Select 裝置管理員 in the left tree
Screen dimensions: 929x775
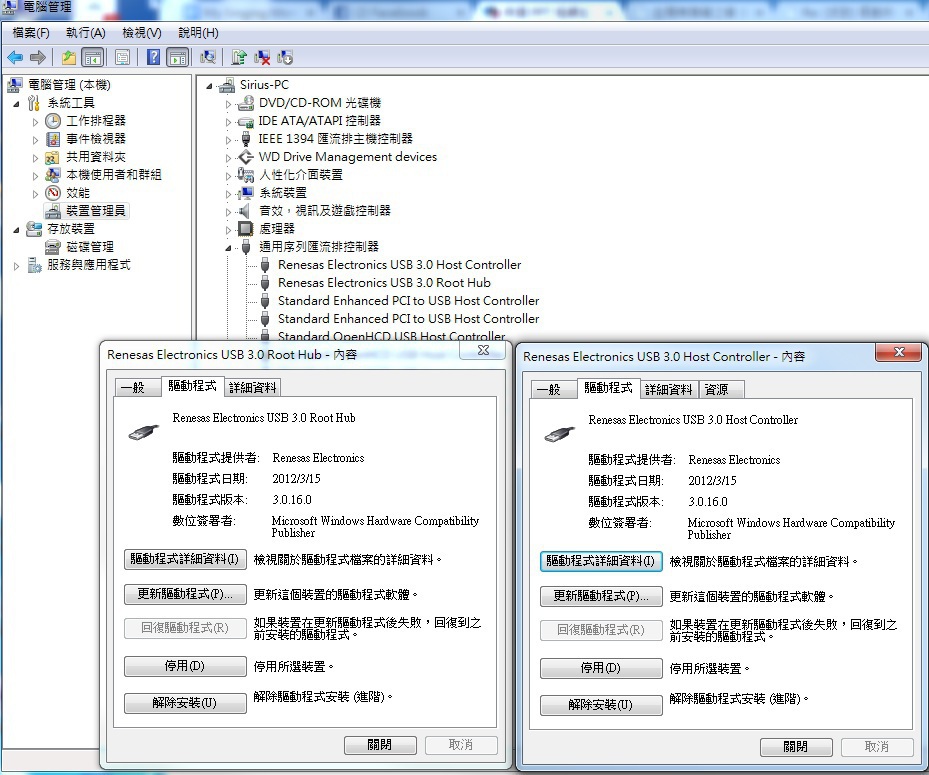[95, 211]
